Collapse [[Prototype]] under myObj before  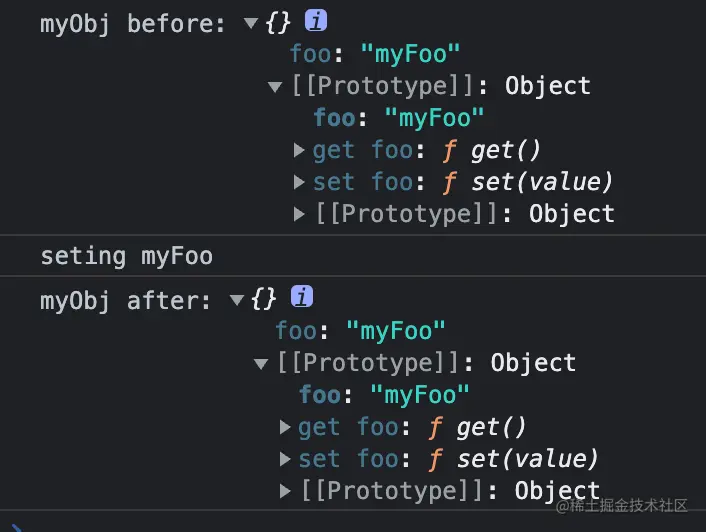coord(275,87)
